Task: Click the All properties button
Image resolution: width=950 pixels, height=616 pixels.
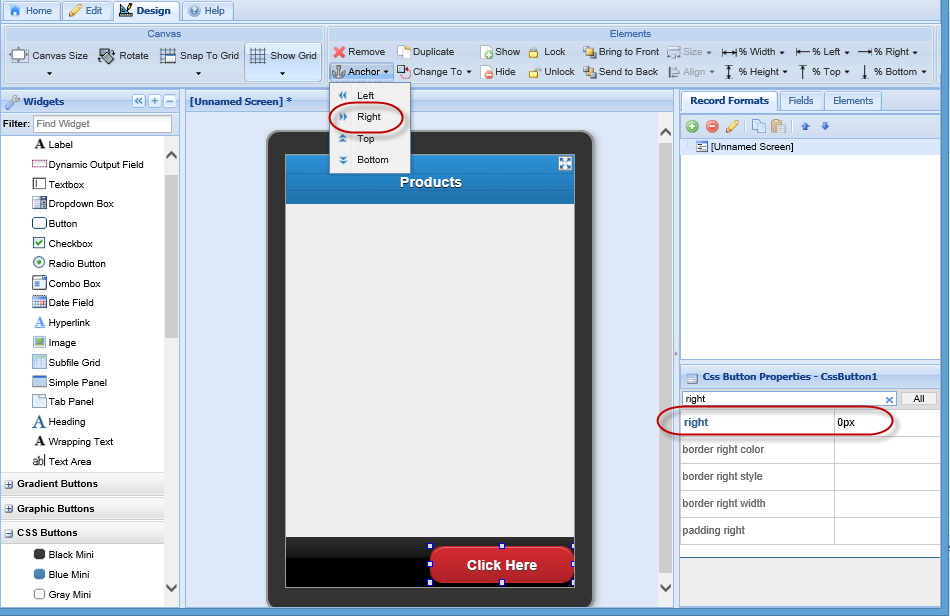Action: pyautogui.click(x=918, y=399)
